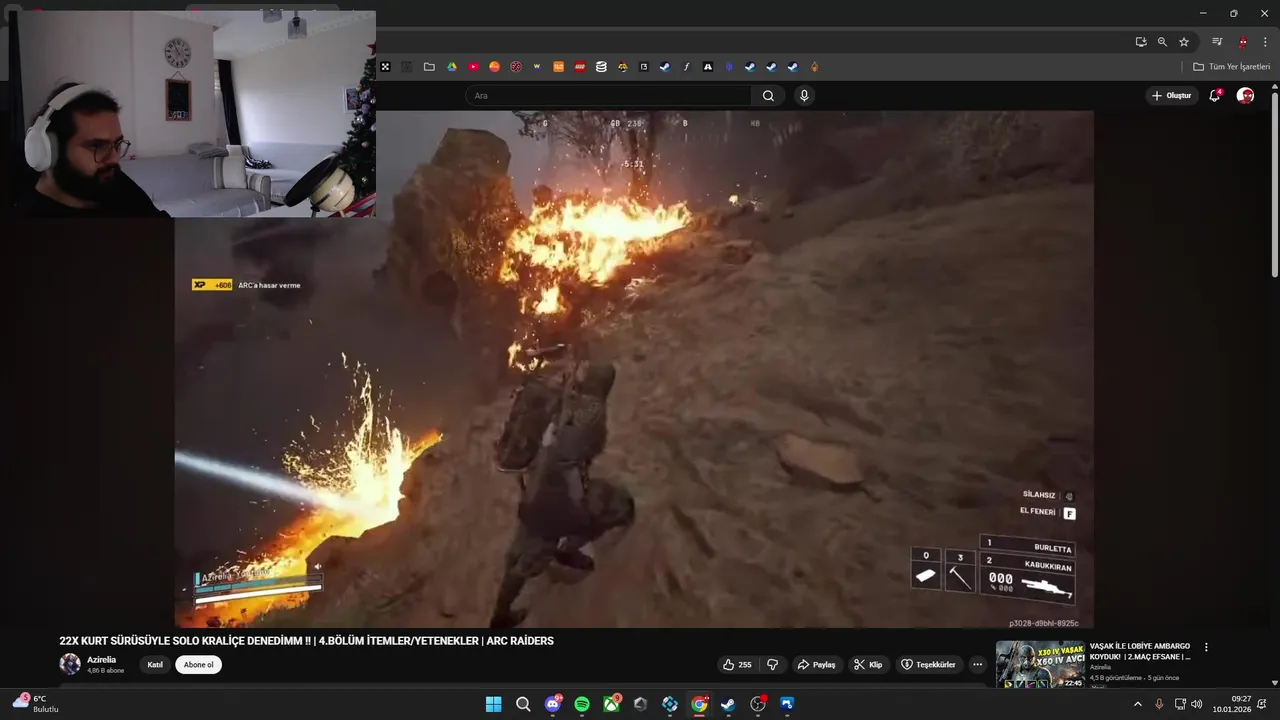The width and height of the screenshot is (1280, 720).
Task: Click the Katıl join button
Action: pyautogui.click(x=155, y=665)
